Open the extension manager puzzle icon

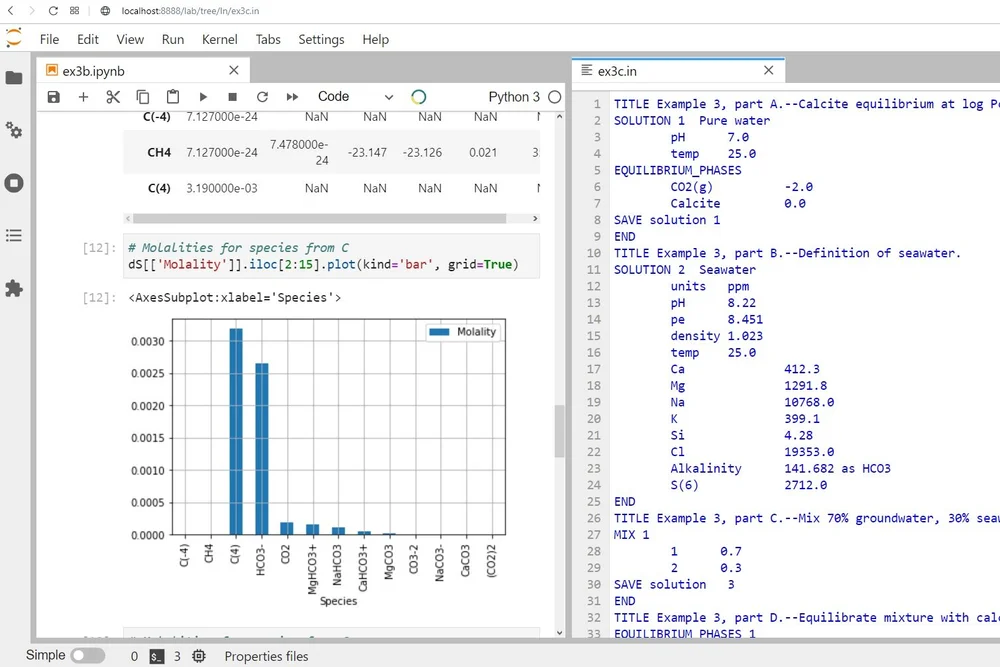(x=14, y=289)
